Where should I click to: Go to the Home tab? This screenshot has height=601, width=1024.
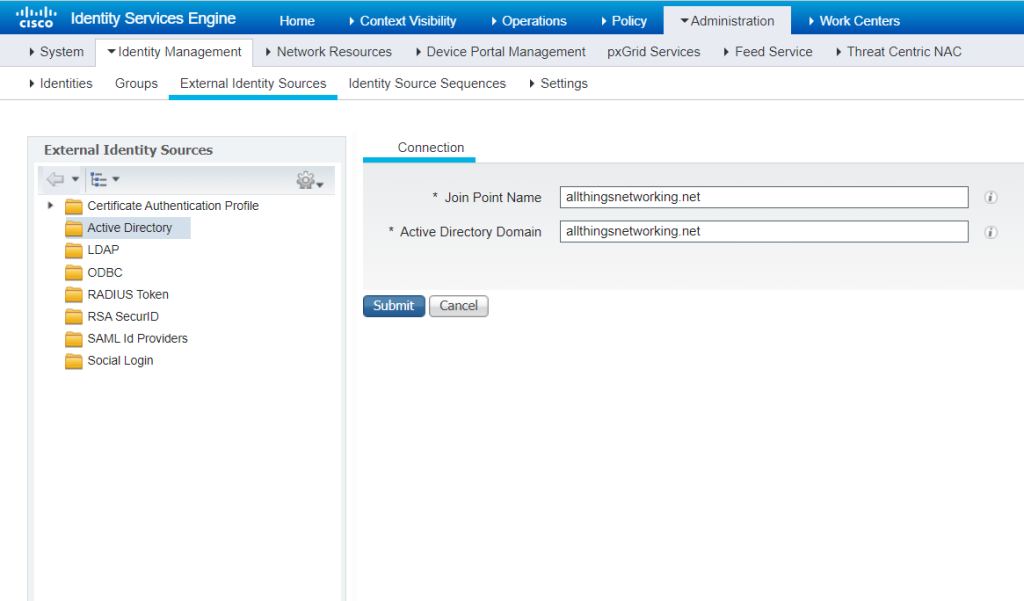tap(297, 21)
